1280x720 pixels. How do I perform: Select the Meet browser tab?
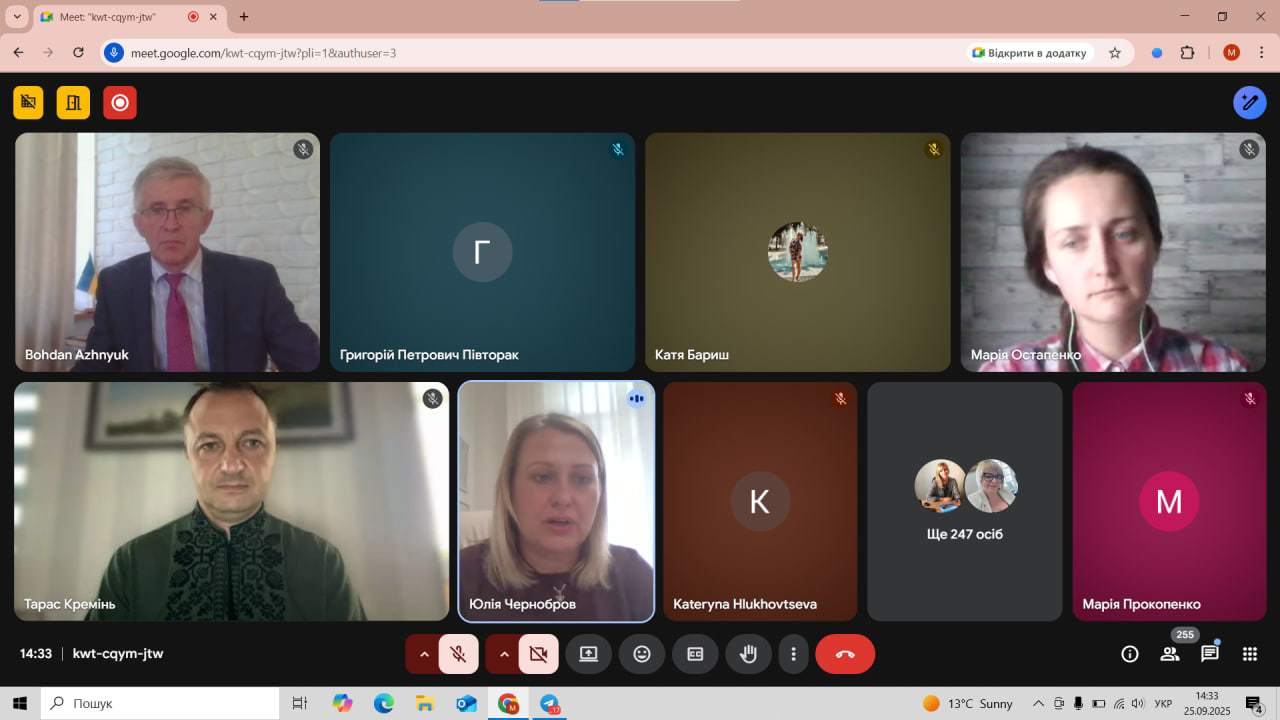click(x=110, y=17)
